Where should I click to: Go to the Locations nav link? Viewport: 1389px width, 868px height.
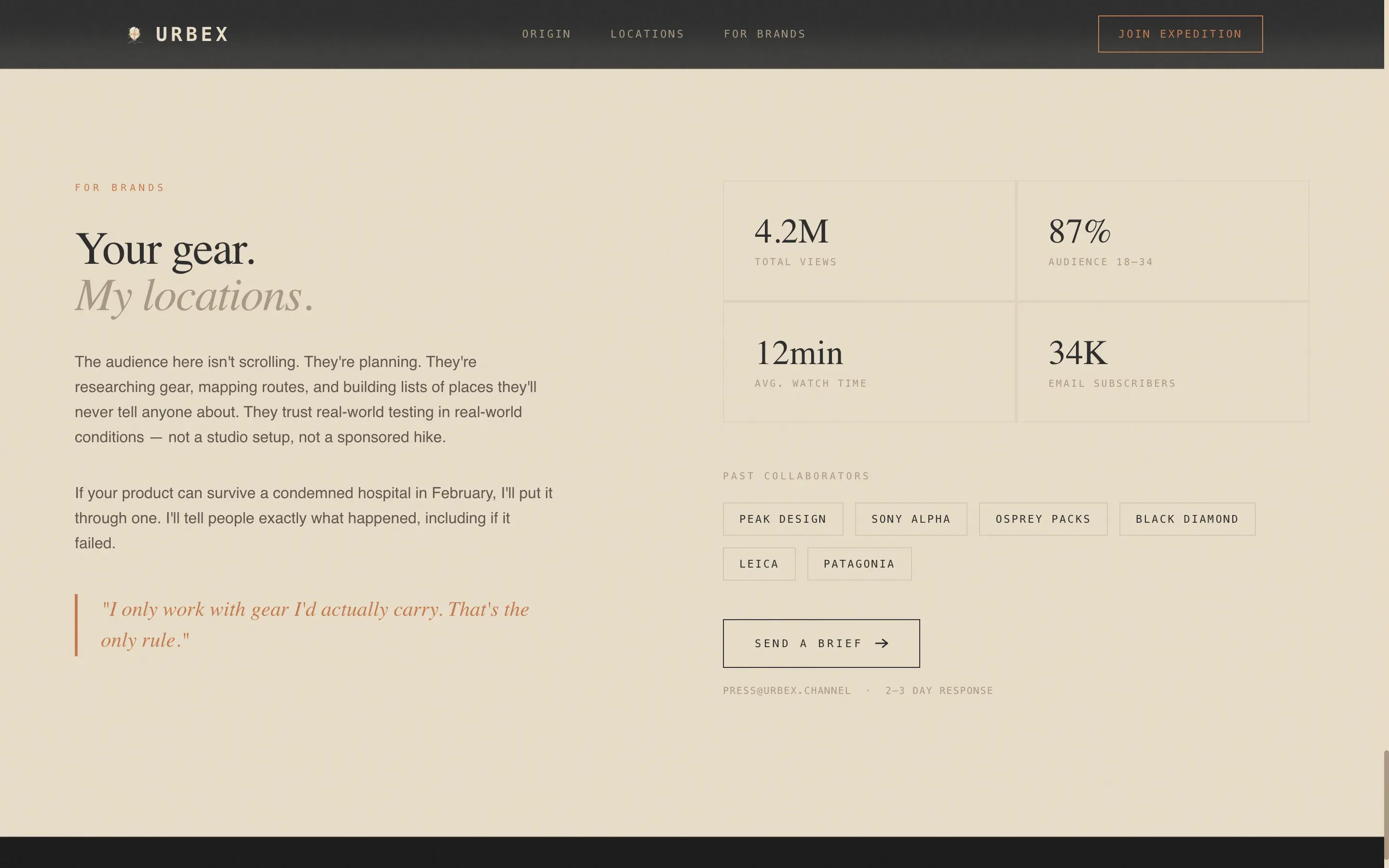click(x=647, y=34)
